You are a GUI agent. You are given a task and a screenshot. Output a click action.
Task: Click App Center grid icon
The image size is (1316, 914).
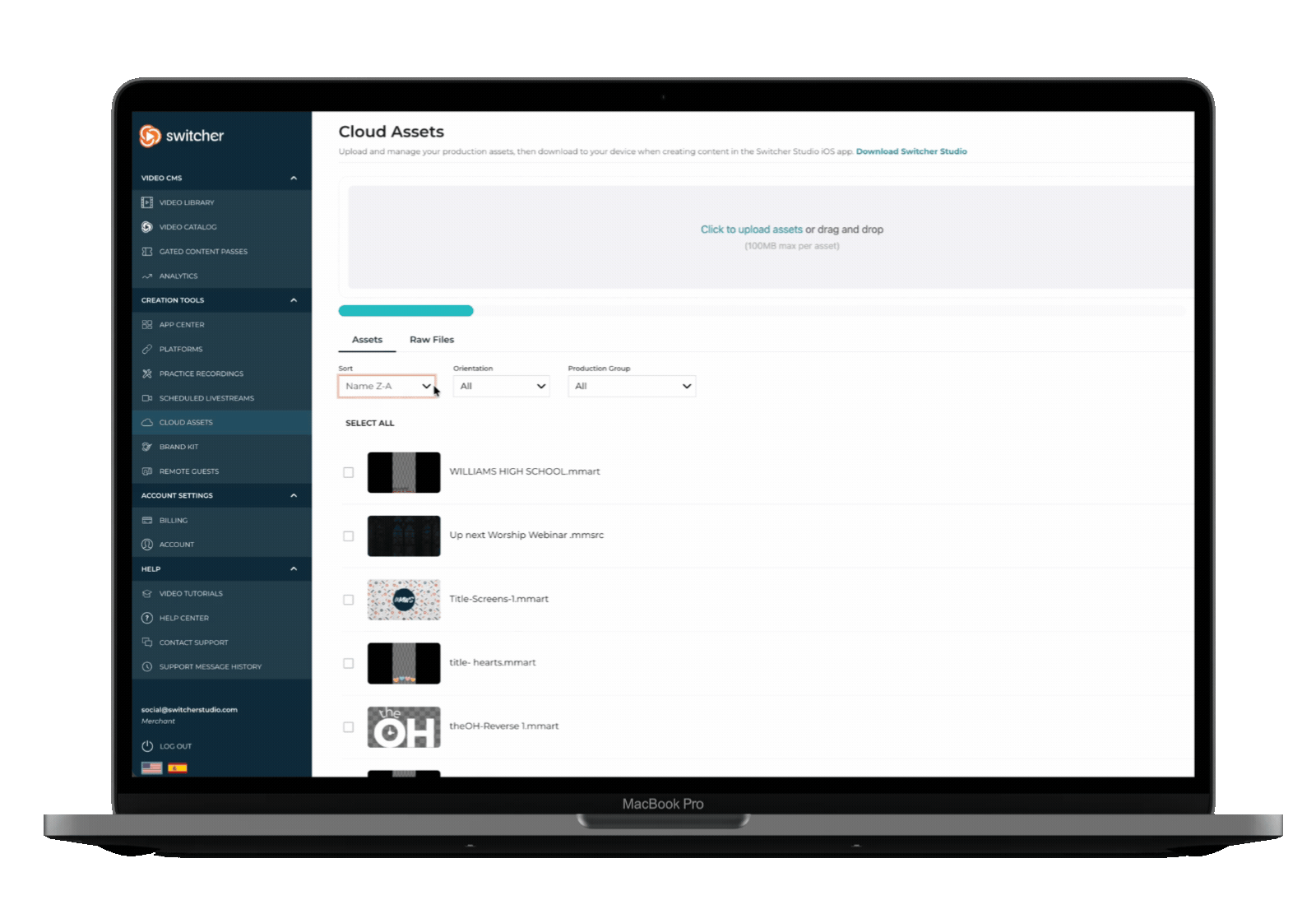pyautogui.click(x=147, y=325)
